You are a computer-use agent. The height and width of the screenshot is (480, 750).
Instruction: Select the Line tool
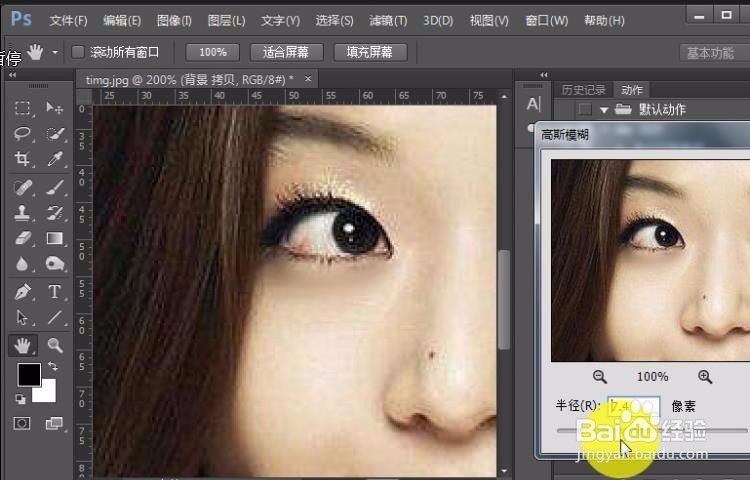[x=55, y=317]
